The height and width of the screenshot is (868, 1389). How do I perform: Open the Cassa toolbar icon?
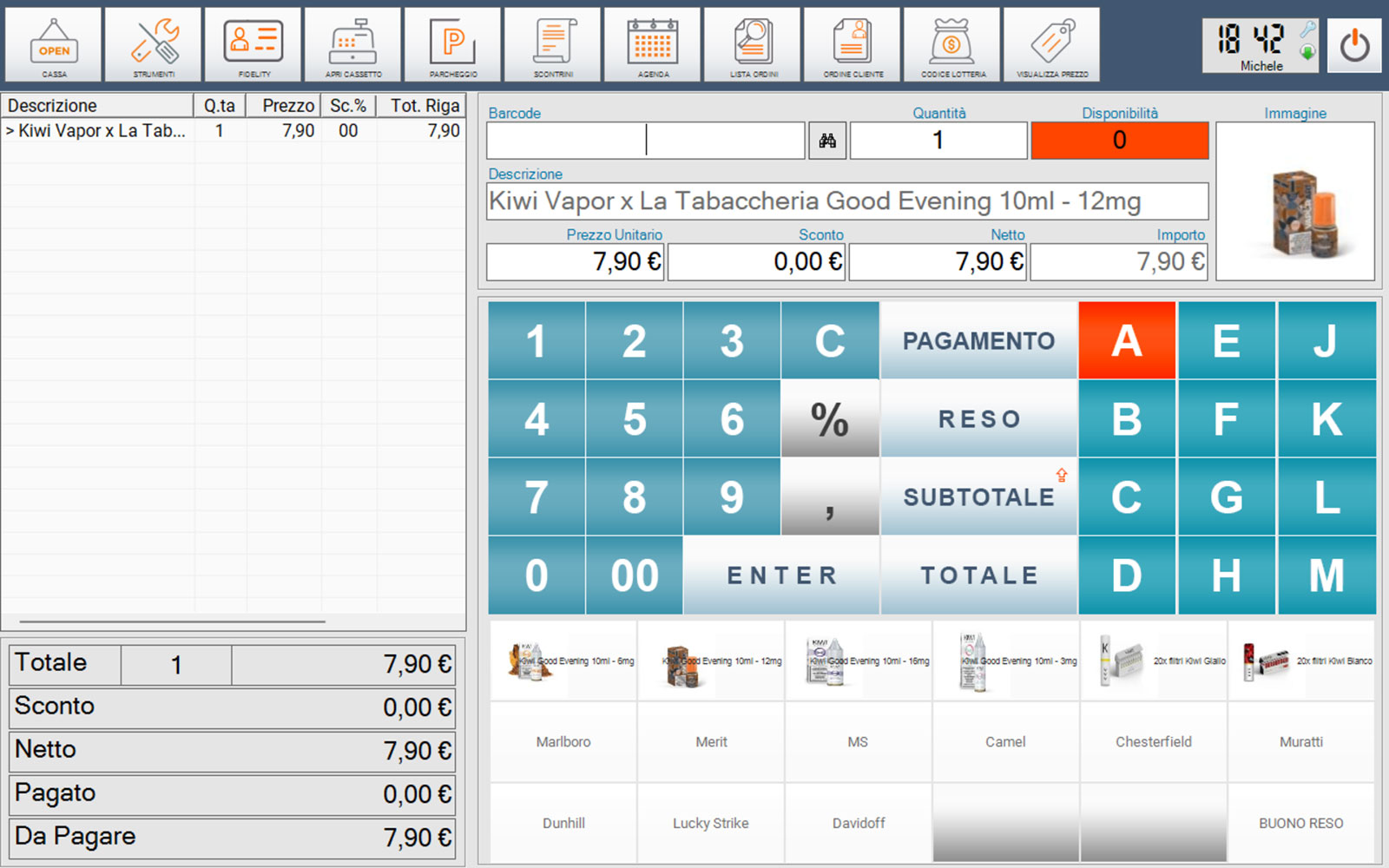click(x=54, y=45)
